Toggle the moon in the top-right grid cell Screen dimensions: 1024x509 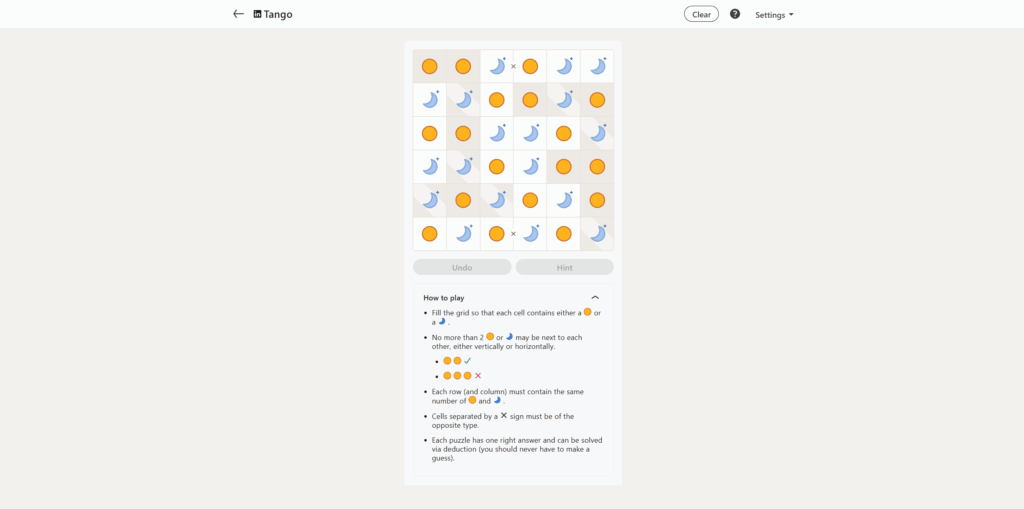tap(597, 67)
